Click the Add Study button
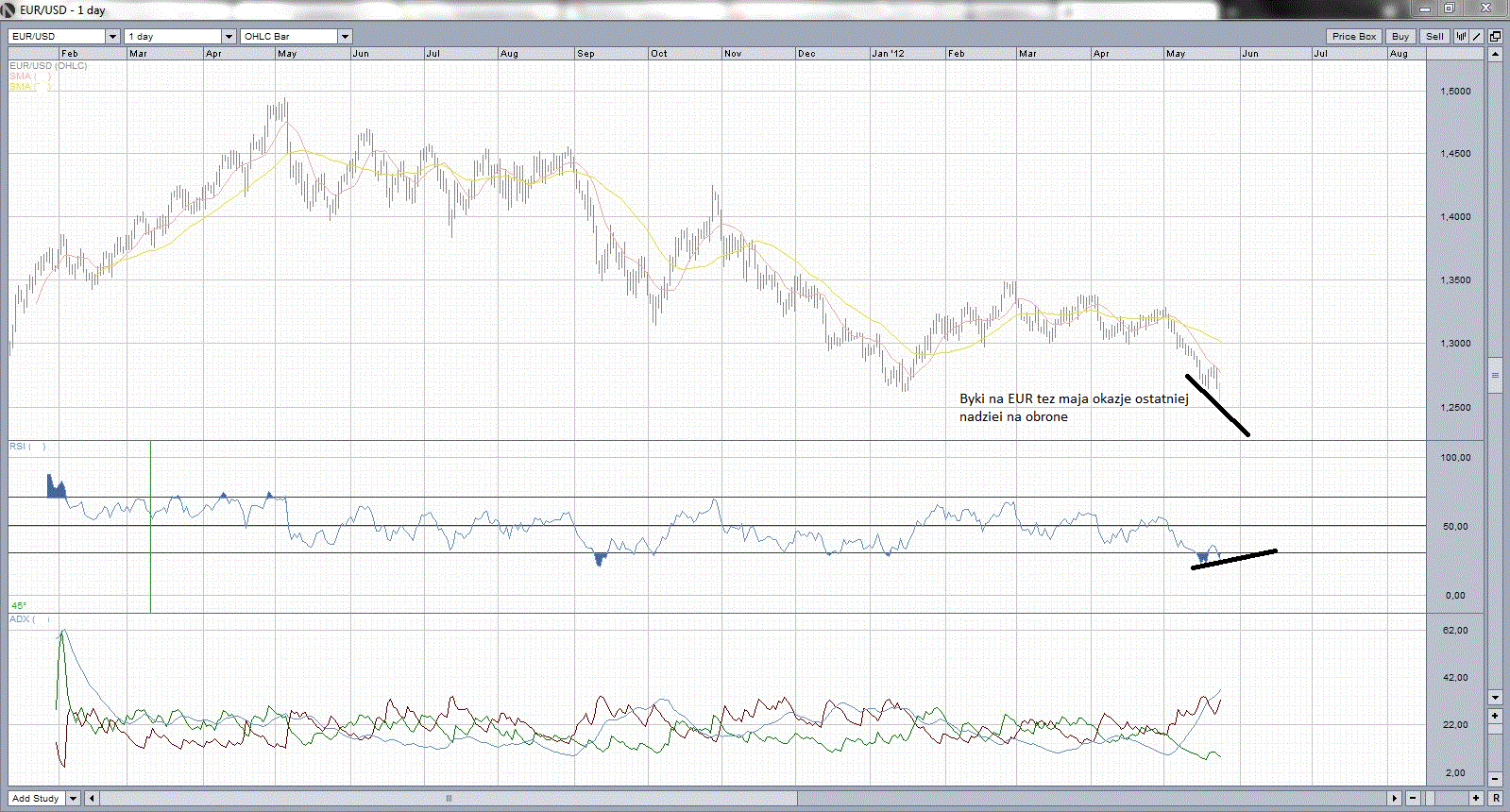This screenshot has height=812, width=1510. point(36,799)
